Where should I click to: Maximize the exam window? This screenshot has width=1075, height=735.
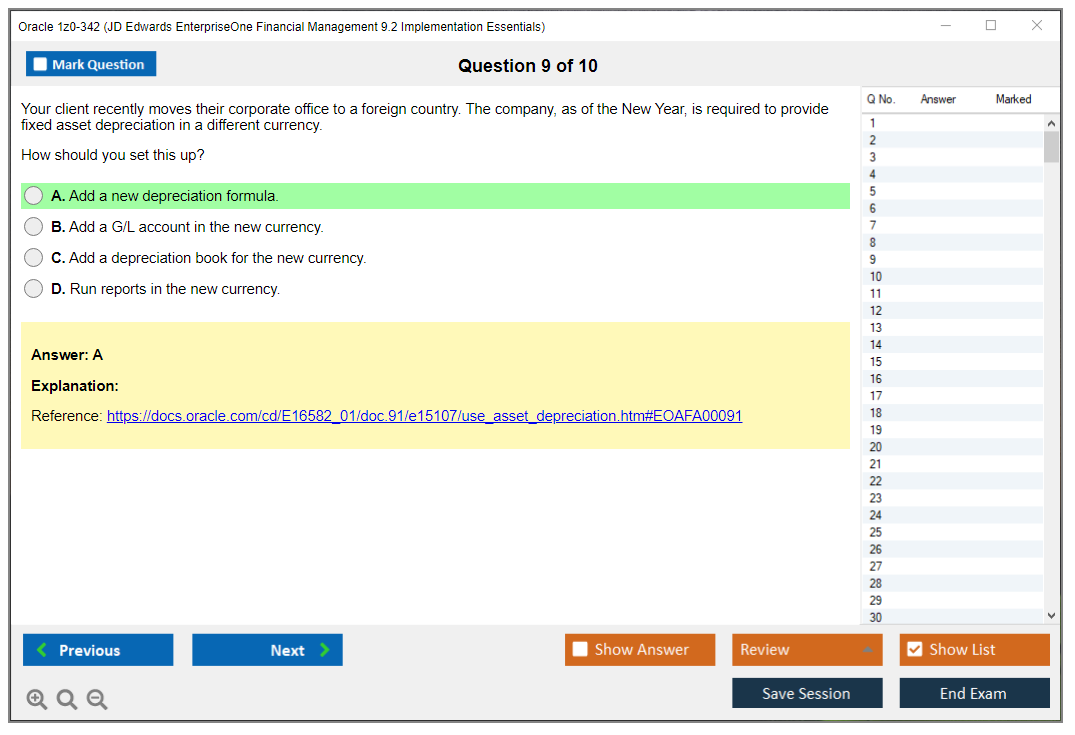[991, 26]
